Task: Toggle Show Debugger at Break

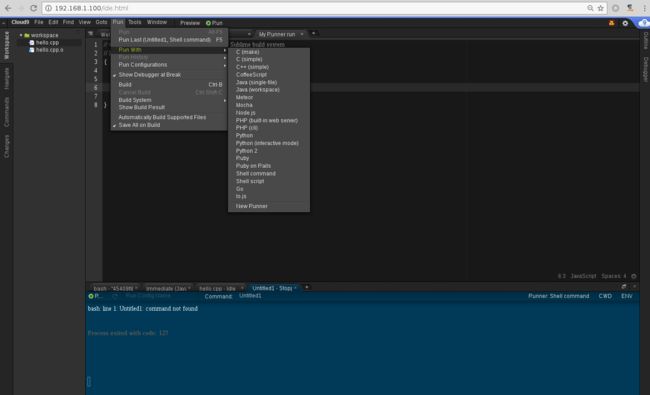Action: pos(169,75)
